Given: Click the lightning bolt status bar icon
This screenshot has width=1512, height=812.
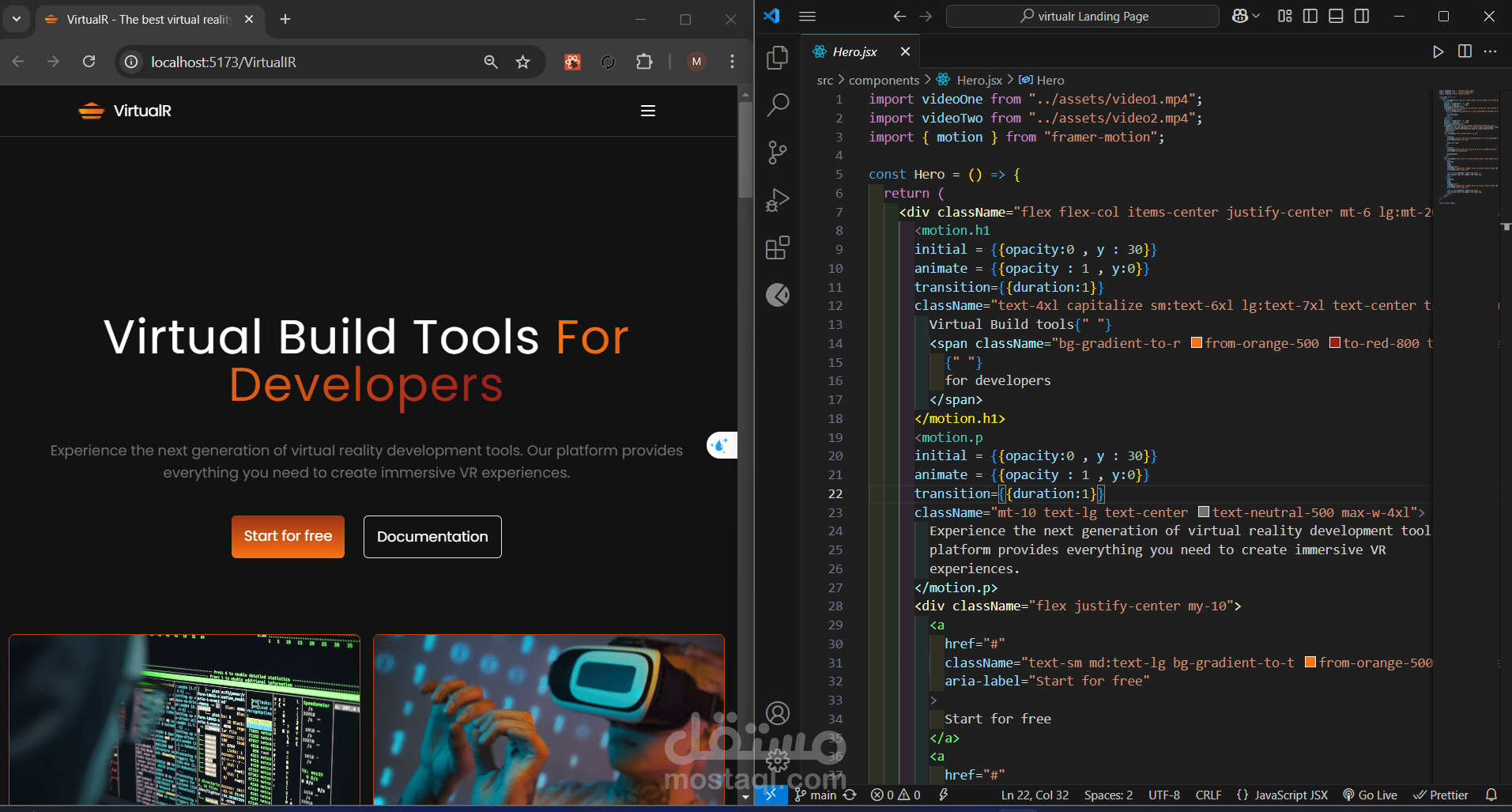Looking at the screenshot, I should [x=943, y=795].
